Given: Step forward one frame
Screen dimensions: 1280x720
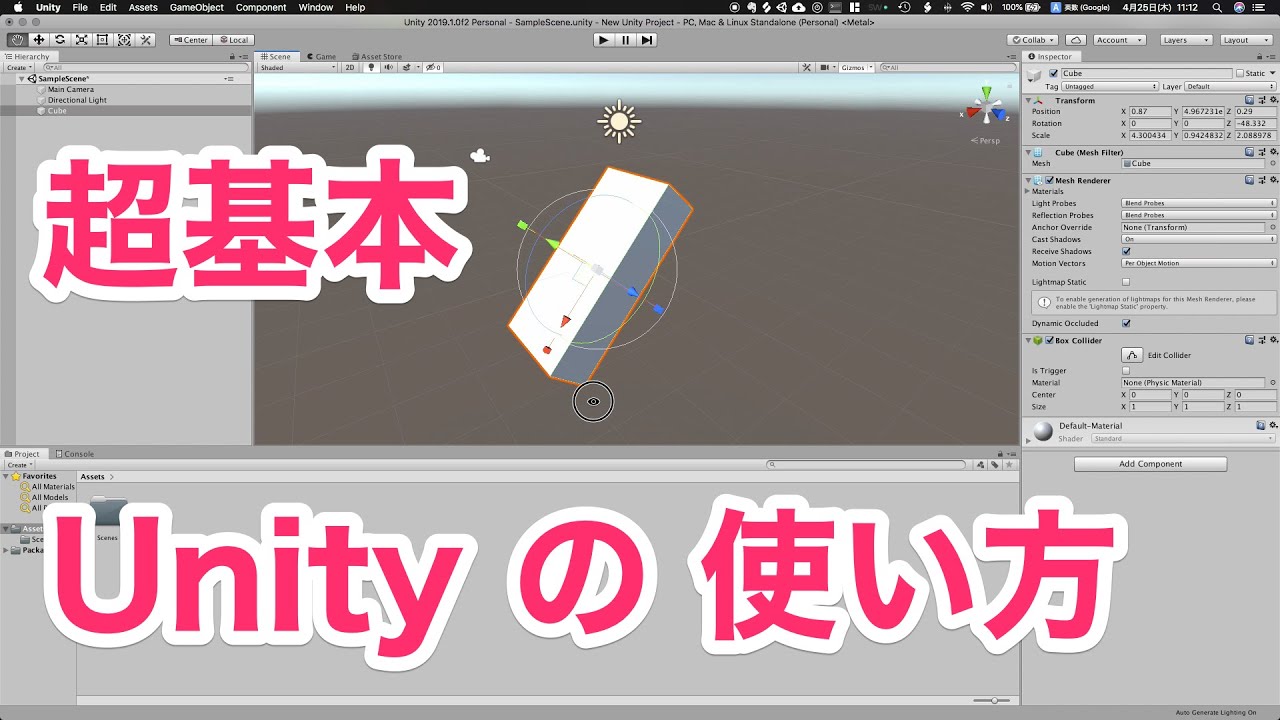Looking at the screenshot, I should tap(647, 40).
